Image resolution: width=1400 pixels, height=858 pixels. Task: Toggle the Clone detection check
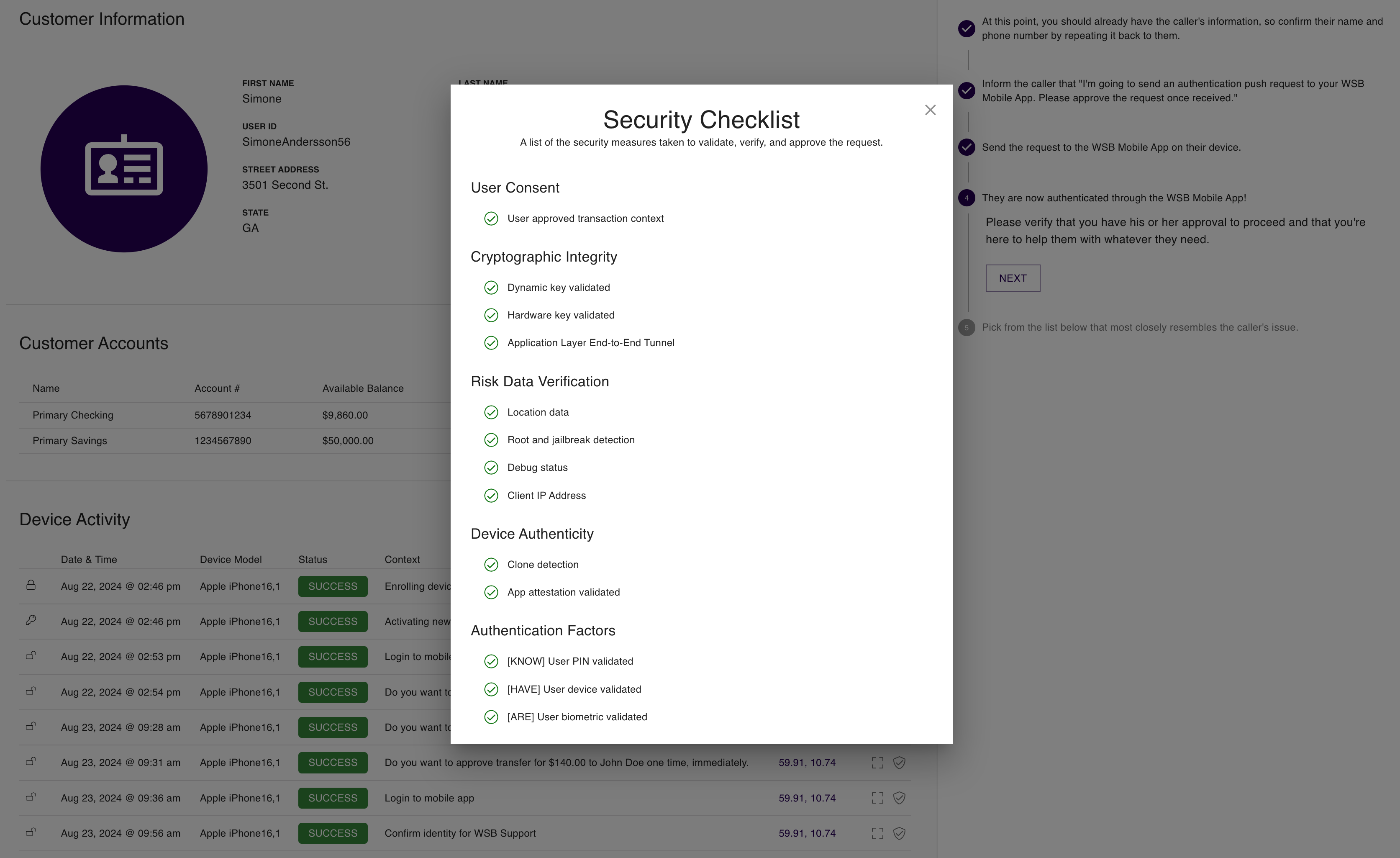tap(491, 564)
